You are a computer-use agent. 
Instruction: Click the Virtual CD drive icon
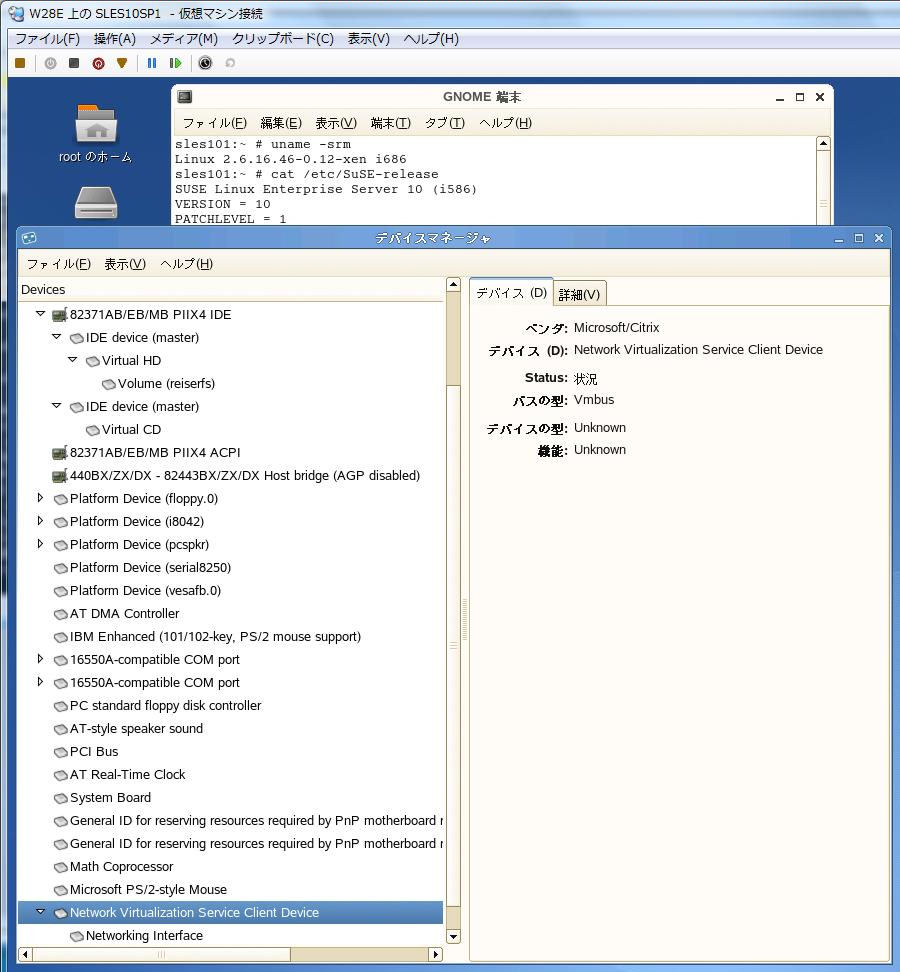(93, 430)
